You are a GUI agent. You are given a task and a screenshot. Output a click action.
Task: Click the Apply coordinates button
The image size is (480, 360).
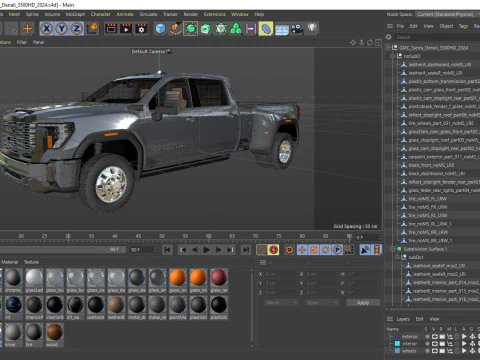tap(363, 303)
